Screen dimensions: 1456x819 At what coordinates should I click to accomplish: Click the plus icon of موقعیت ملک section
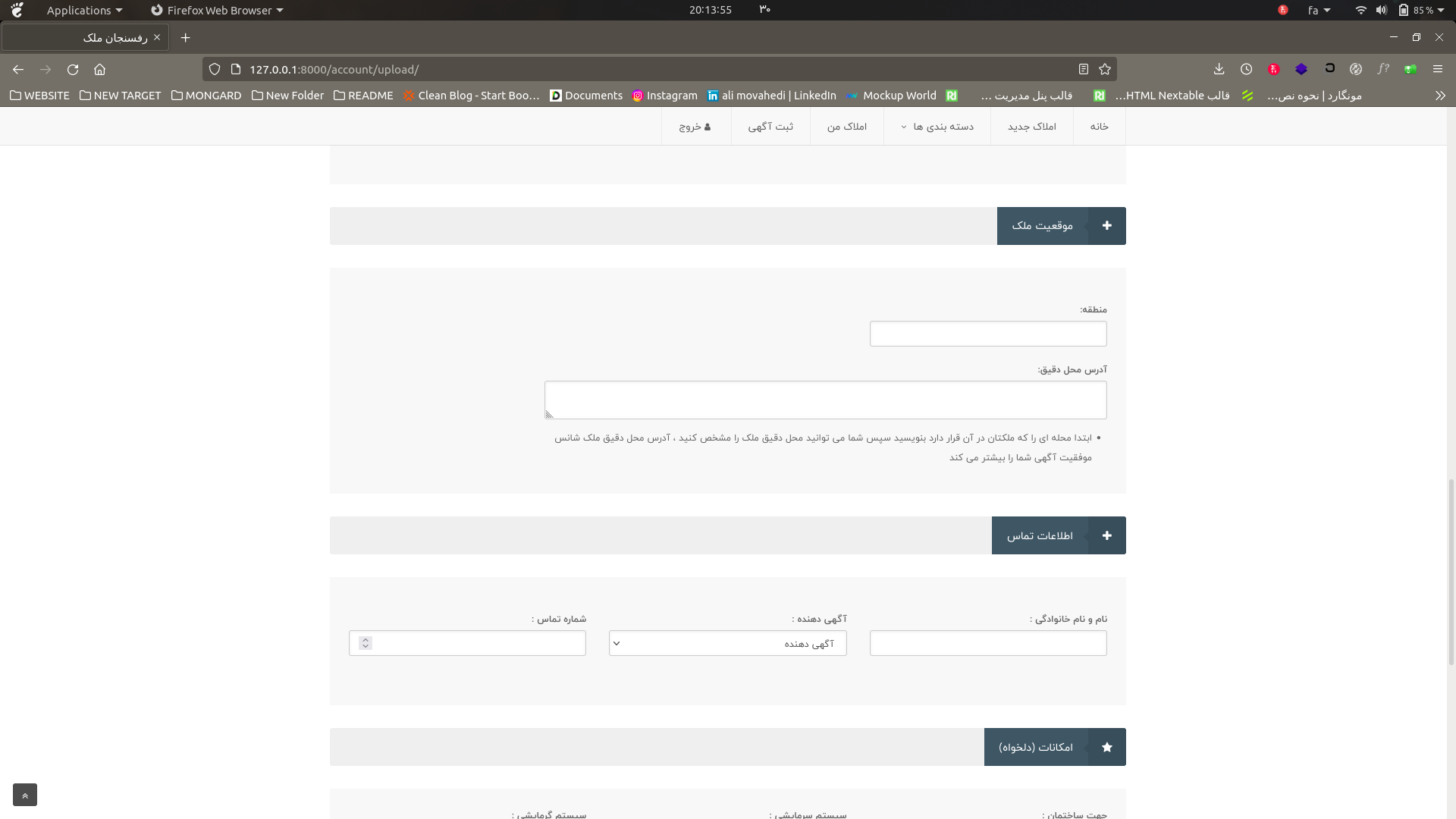coord(1106,226)
